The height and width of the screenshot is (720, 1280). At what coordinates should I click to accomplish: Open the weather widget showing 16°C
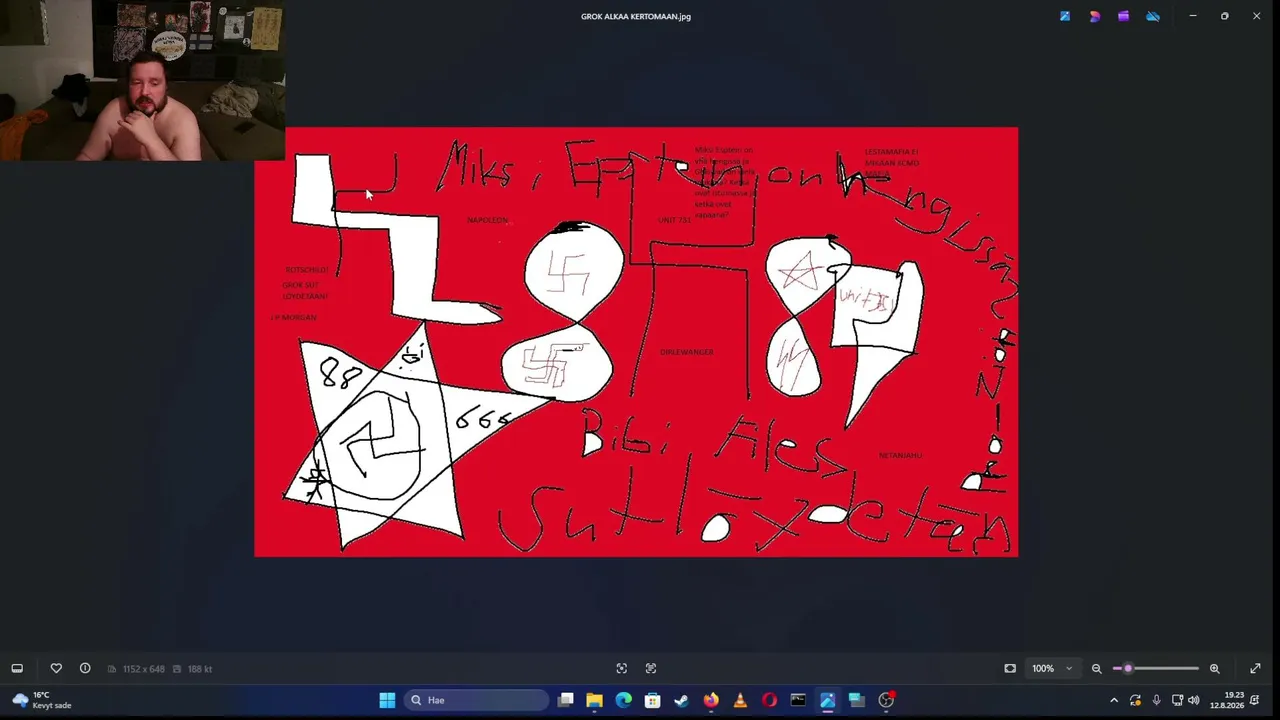(x=40, y=700)
